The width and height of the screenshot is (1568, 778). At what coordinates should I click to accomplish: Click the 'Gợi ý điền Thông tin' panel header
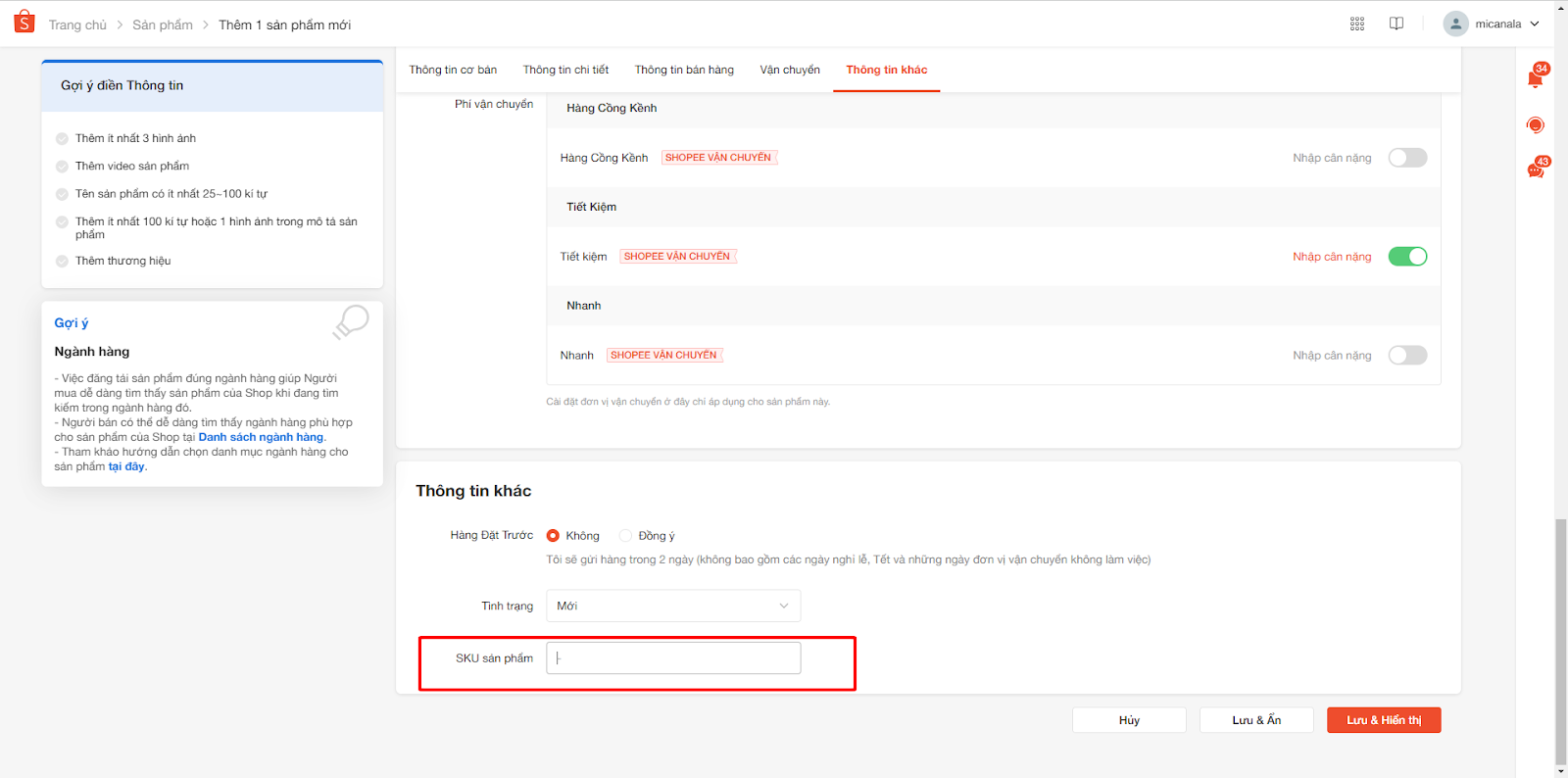[213, 86]
